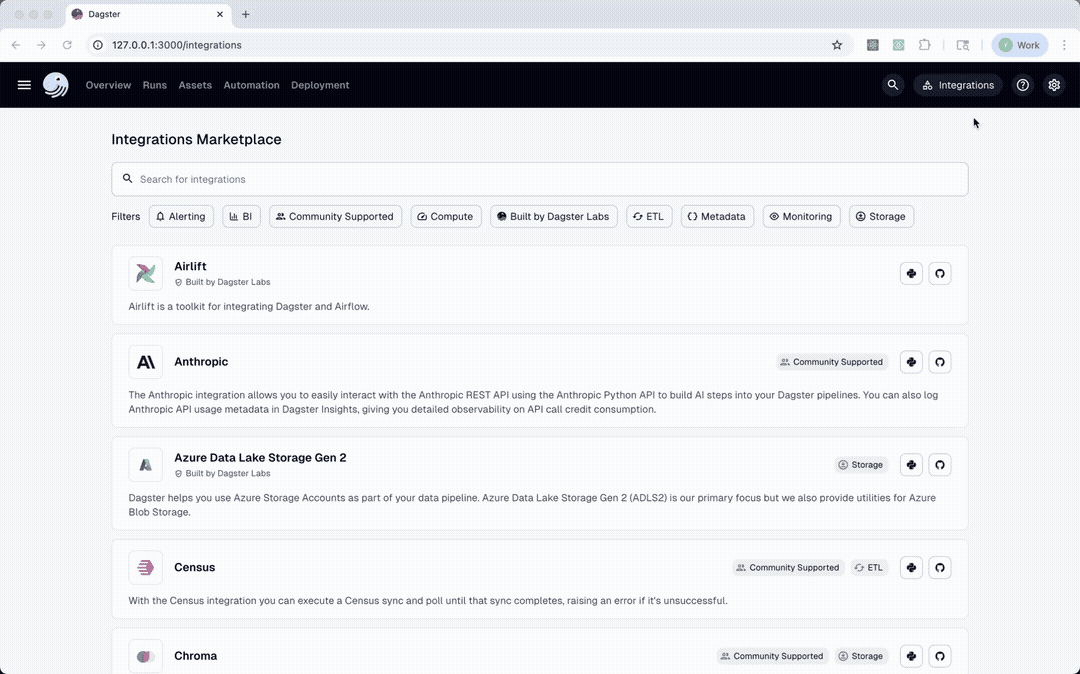Screen dimensions: 1080x674
Task: Open Airlift PyPI package icon
Action: 911,273
